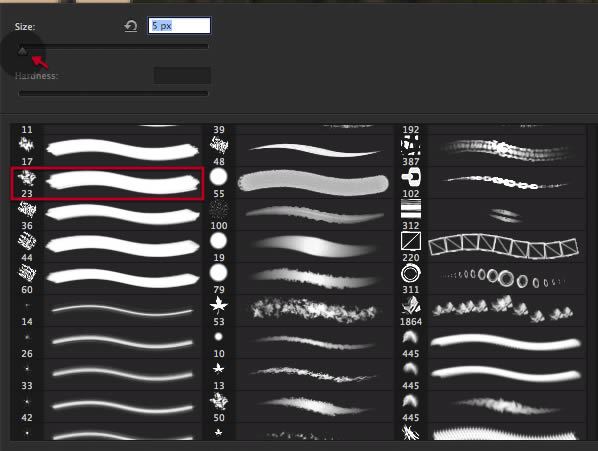Choose the star sparkle brush 33
598x451 pixels.
point(107,375)
